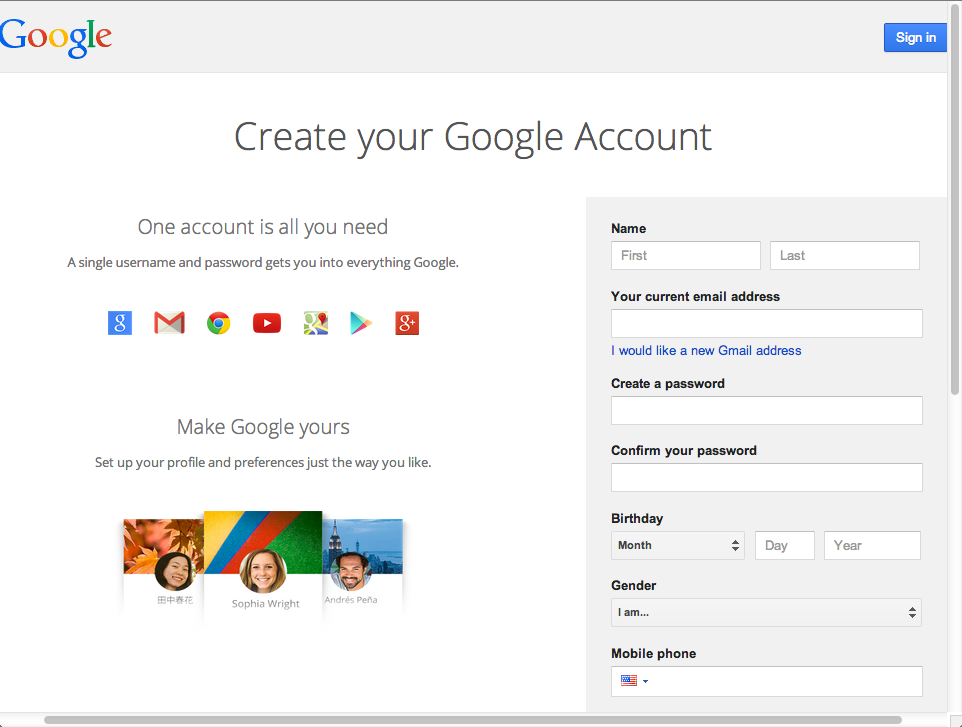The image size is (962, 727).
Task: Click the 'Confirm your password' label
Action: (x=683, y=450)
